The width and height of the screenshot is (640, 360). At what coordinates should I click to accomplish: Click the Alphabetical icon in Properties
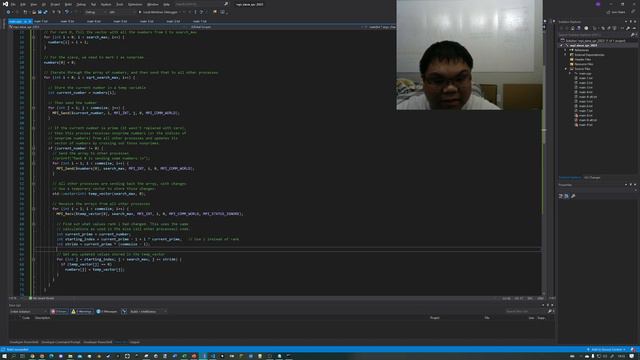[567, 196]
